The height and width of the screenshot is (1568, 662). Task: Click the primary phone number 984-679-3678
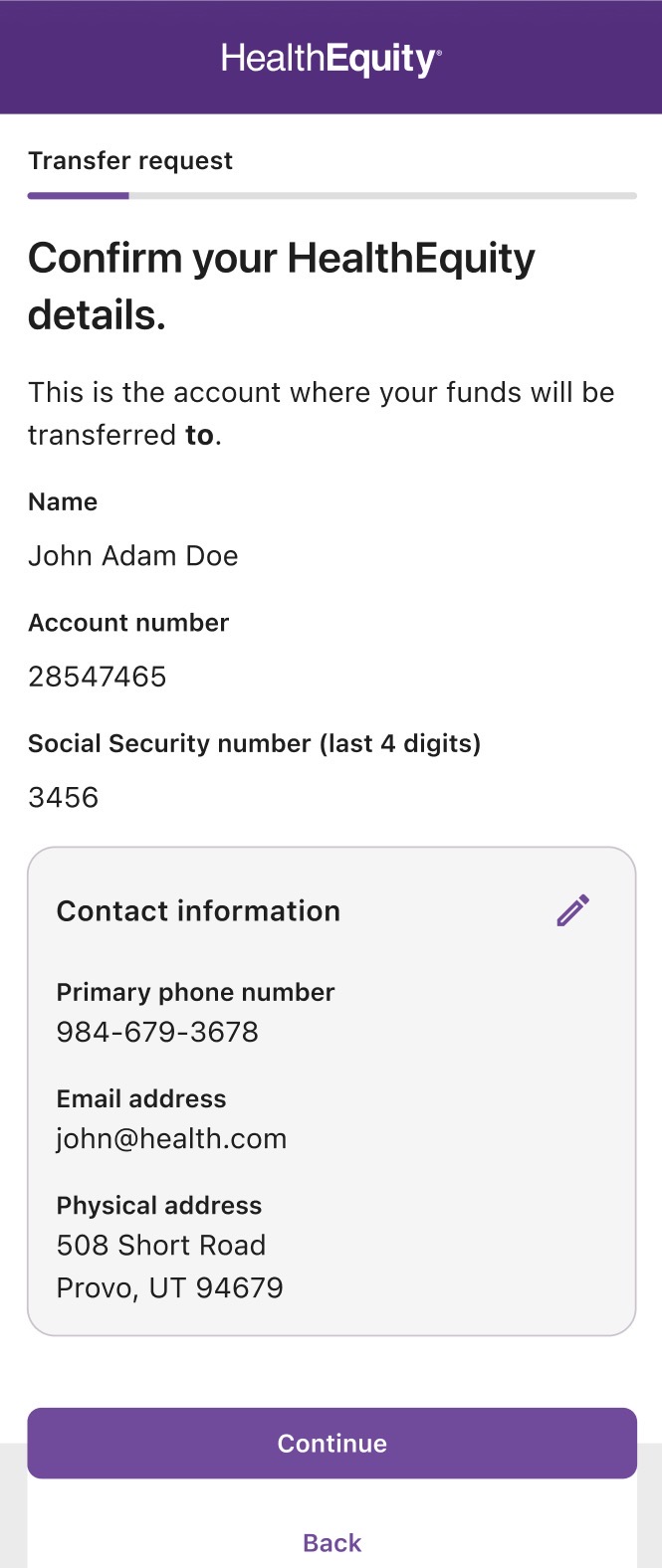click(157, 1032)
